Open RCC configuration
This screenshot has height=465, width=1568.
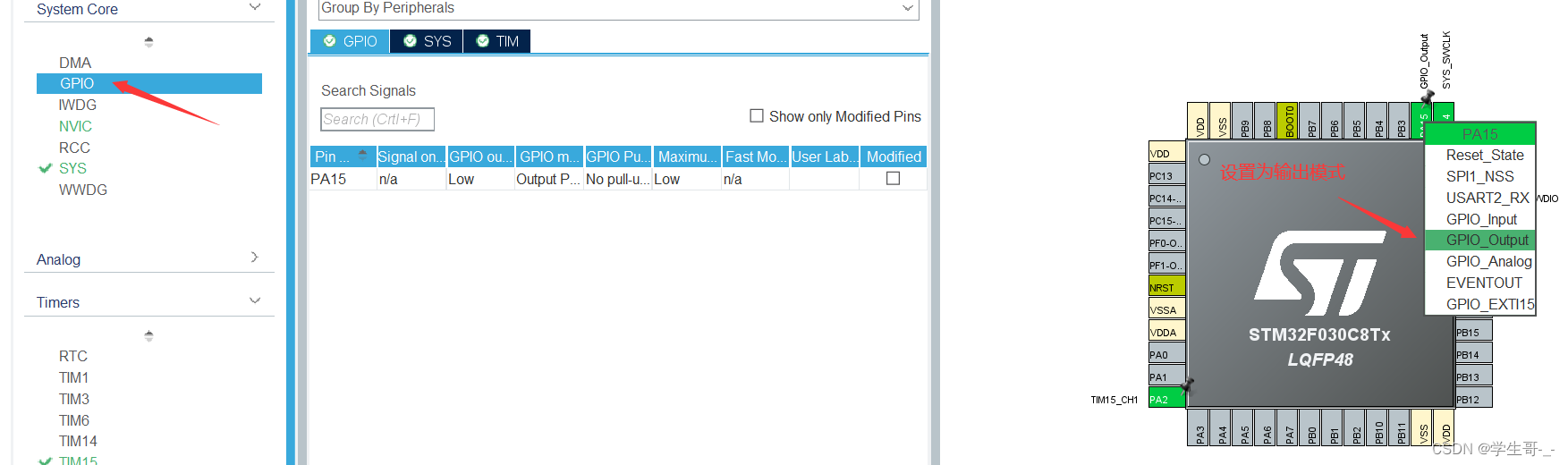click(x=74, y=148)
